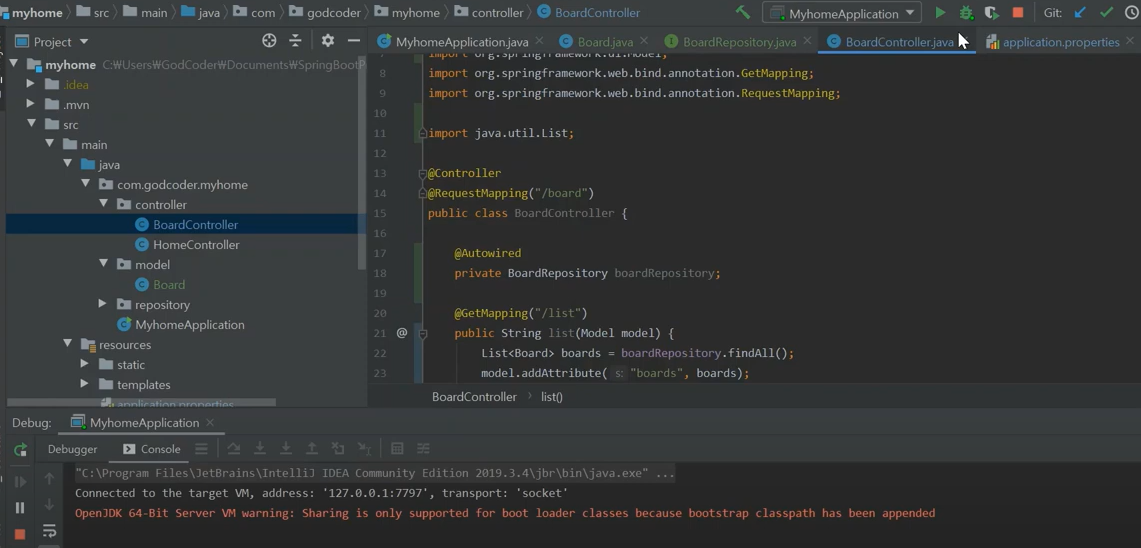The image size is (1141, 548).
Task: Click Git Commit green checkmark
Action: (1106, 12)
